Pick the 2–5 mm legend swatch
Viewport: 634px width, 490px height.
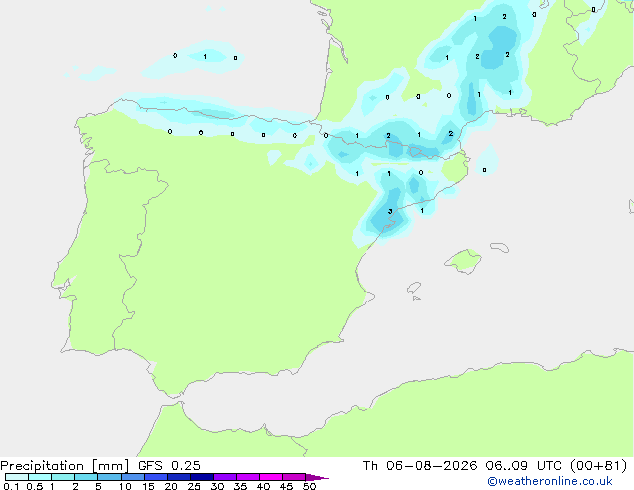click(86, 477)
